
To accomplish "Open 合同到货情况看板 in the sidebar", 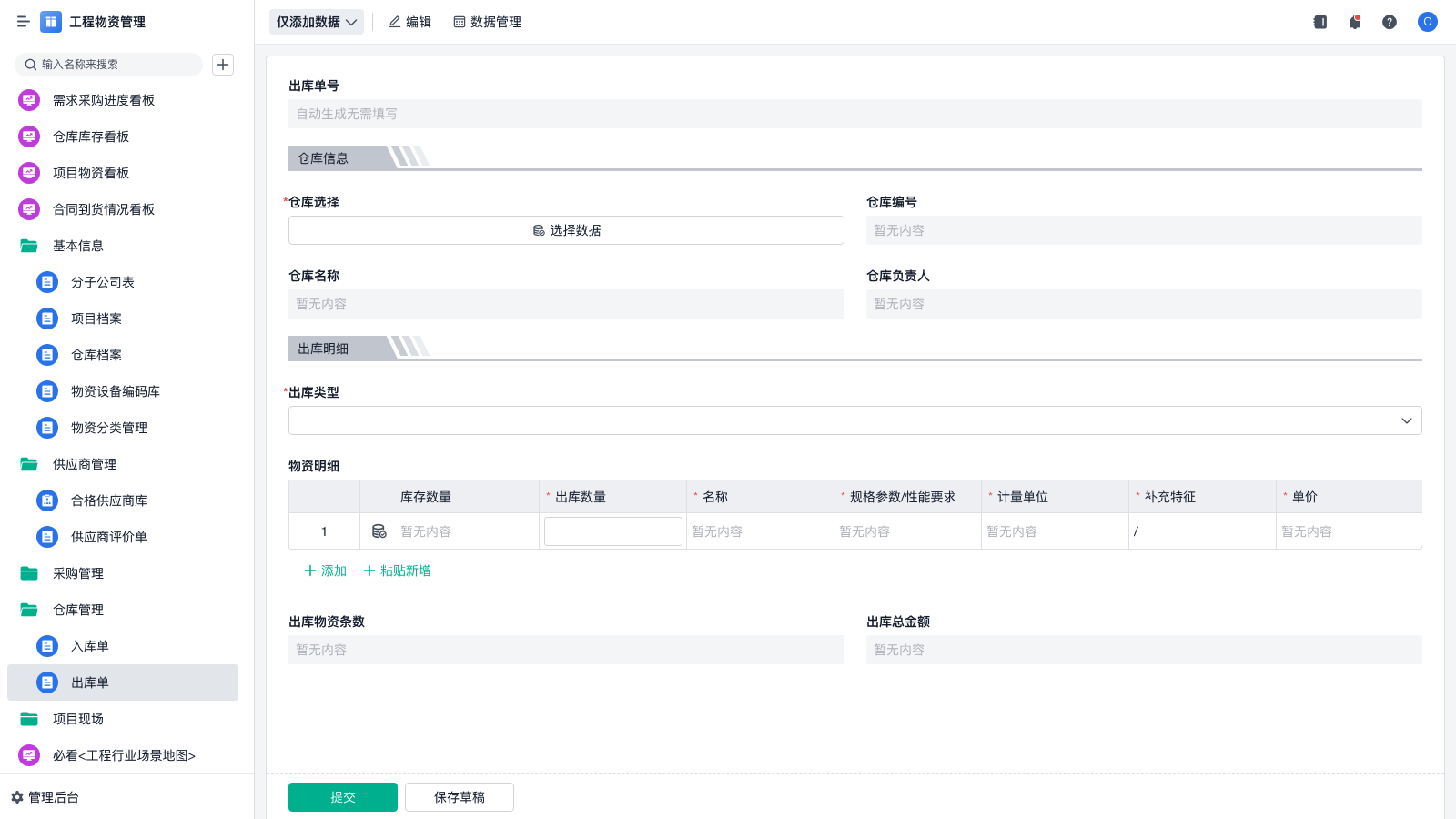I will coord(123,209).
